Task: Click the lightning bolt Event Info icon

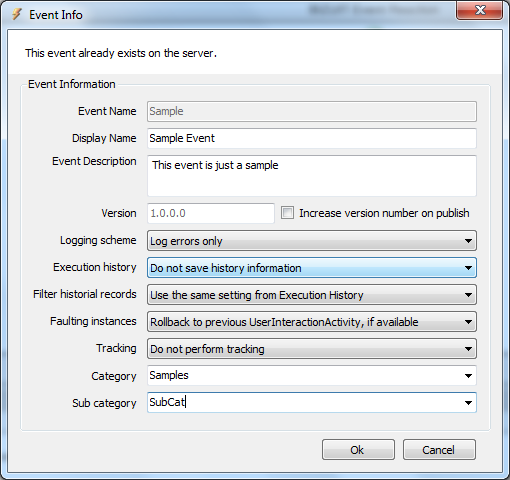Action: click(17, 14)
